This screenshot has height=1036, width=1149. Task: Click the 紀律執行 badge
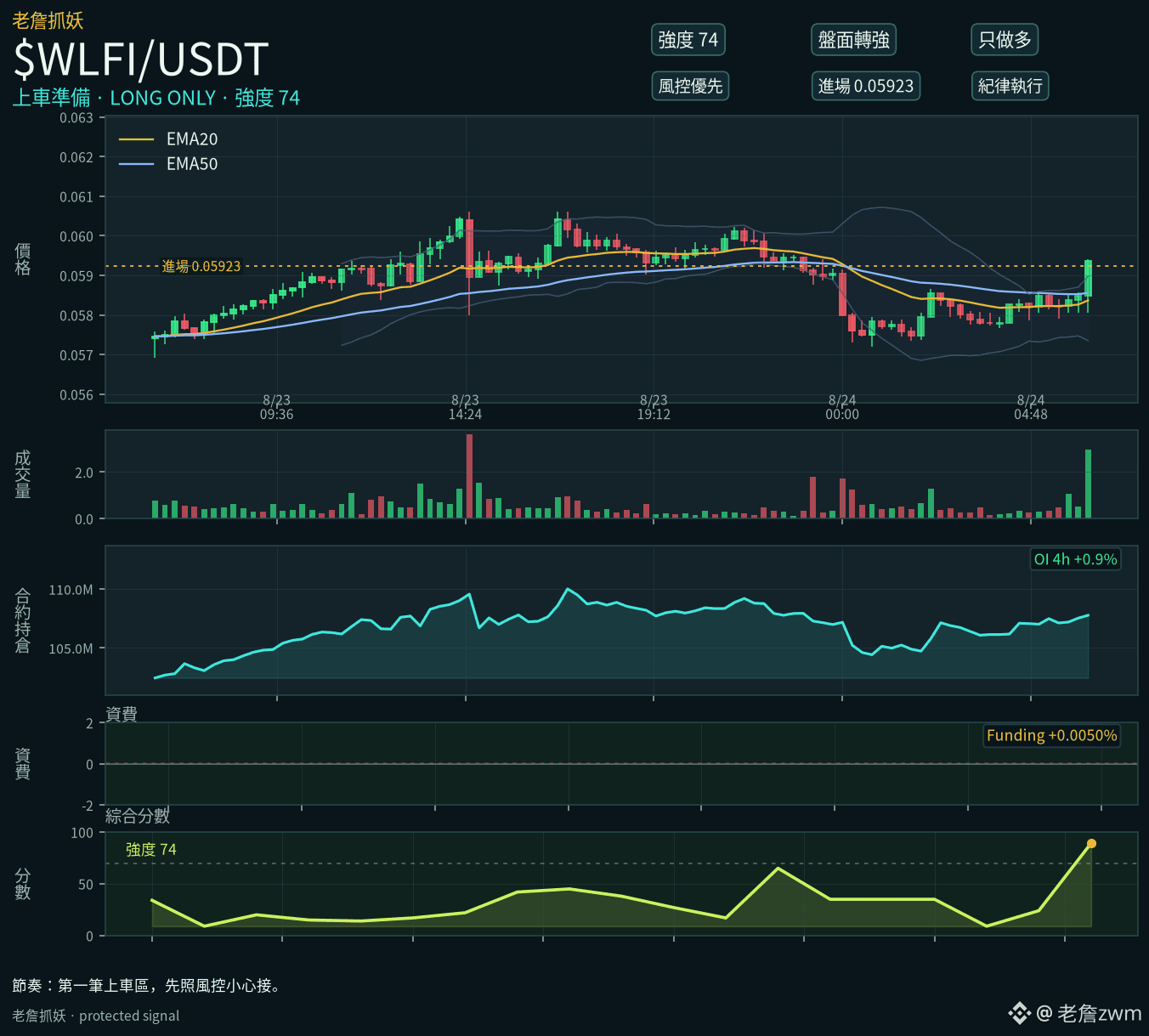point(1010,86)
